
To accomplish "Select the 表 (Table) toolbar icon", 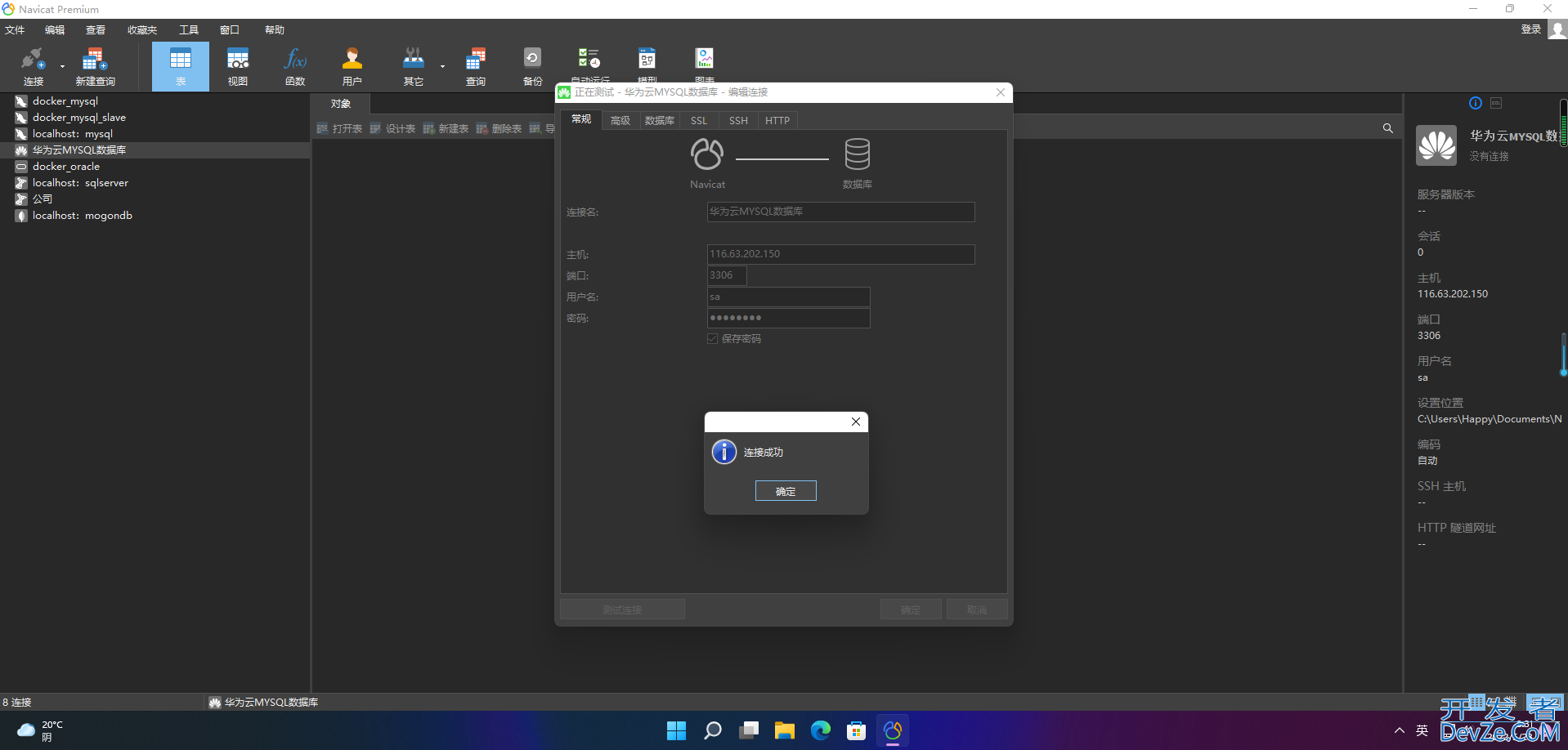I will point(181,66).
